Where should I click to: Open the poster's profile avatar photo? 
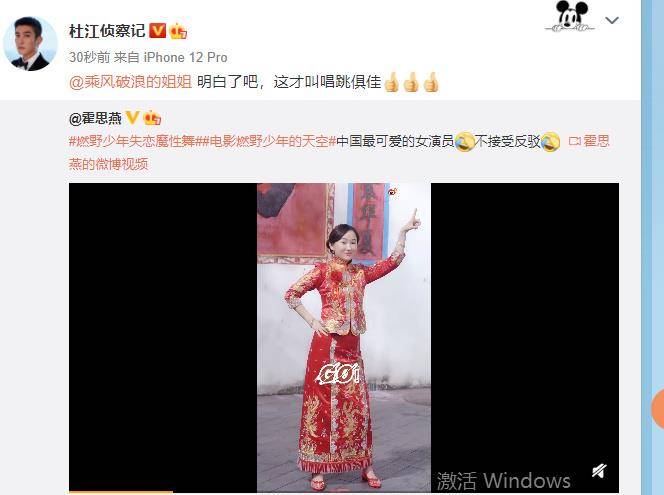(30, 44)
